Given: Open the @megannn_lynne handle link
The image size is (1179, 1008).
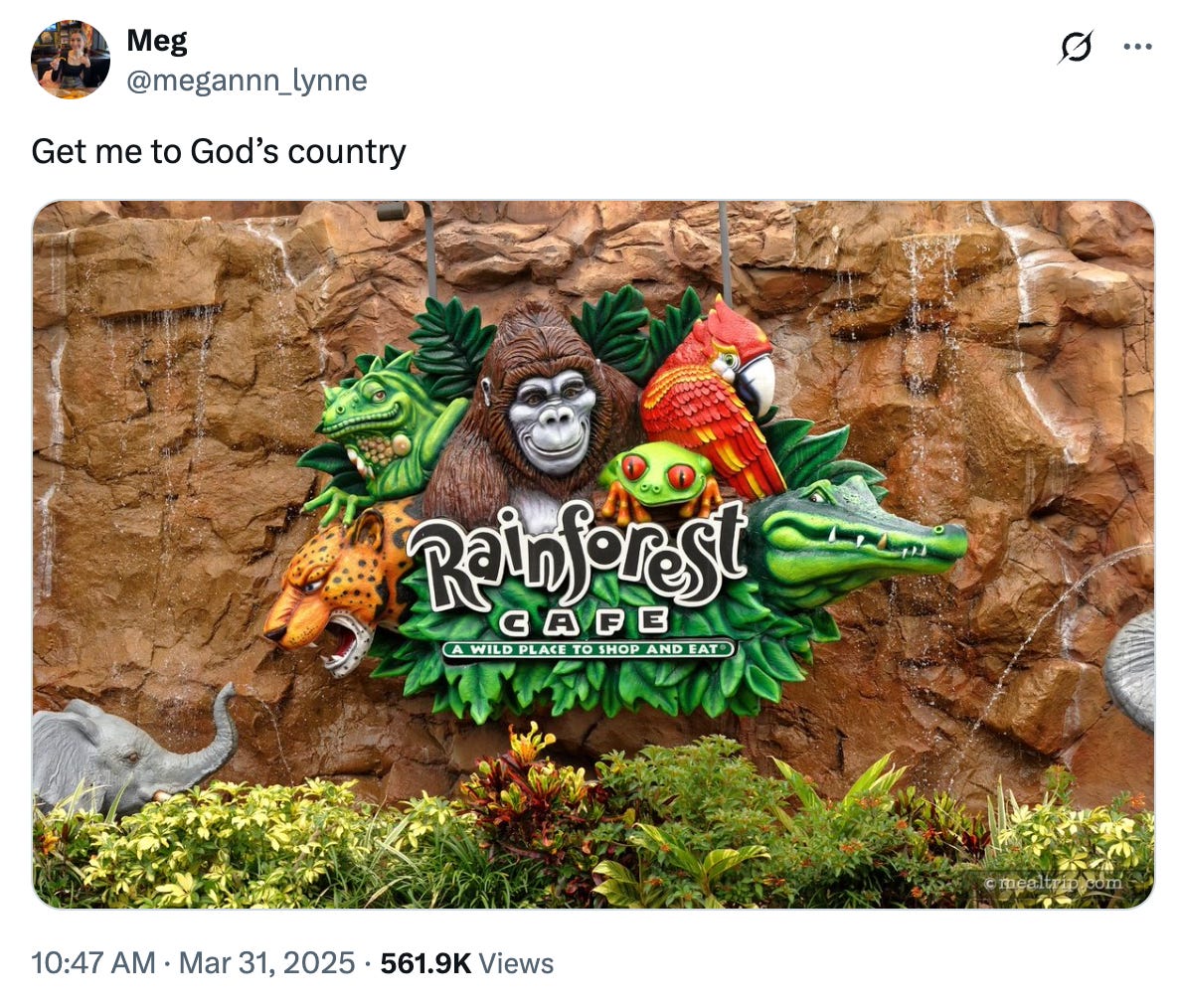Looking at the screenshot, I should click(x=247, y=80).
